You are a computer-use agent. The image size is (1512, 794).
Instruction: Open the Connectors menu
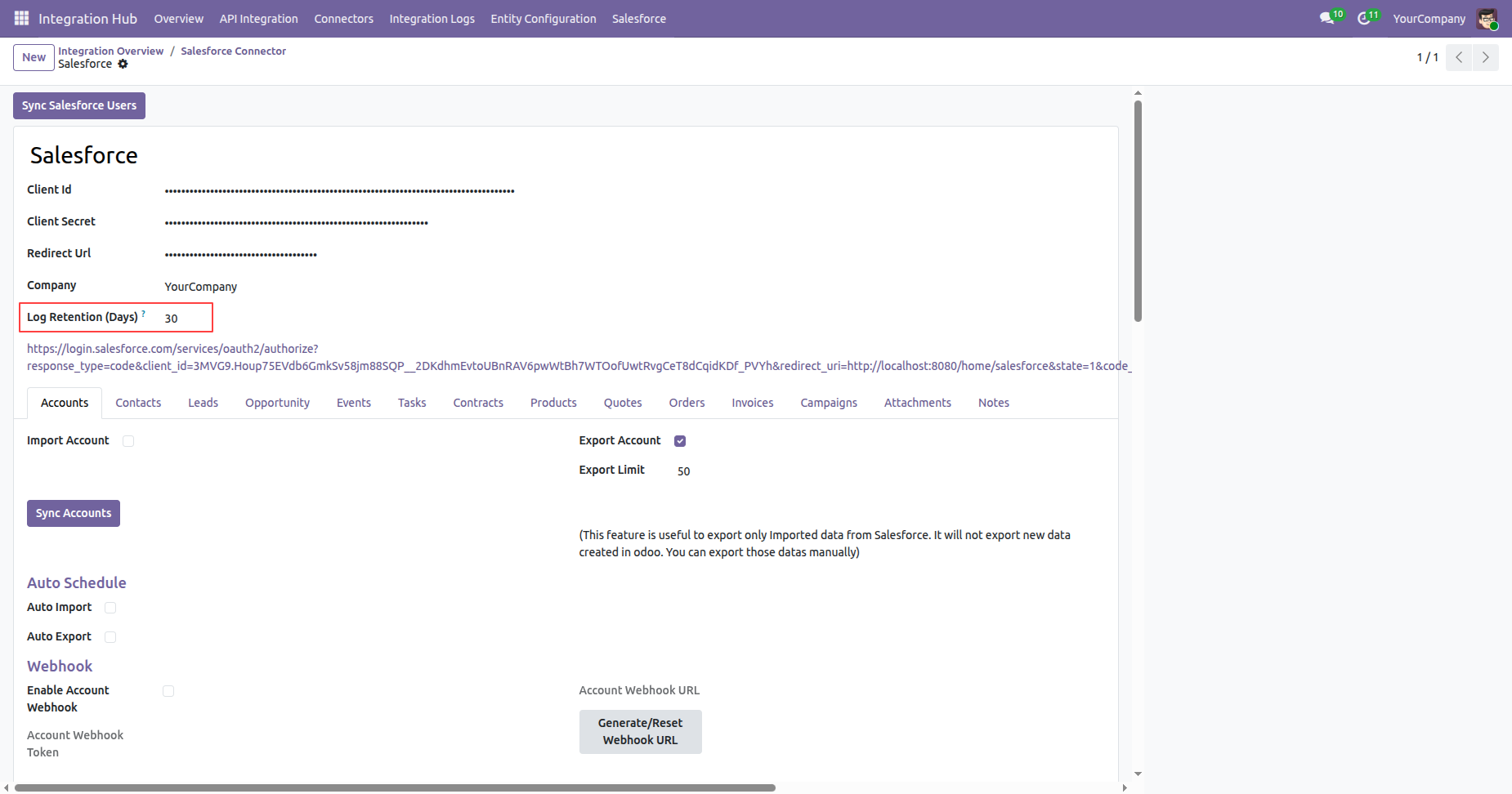coord(343,18)
